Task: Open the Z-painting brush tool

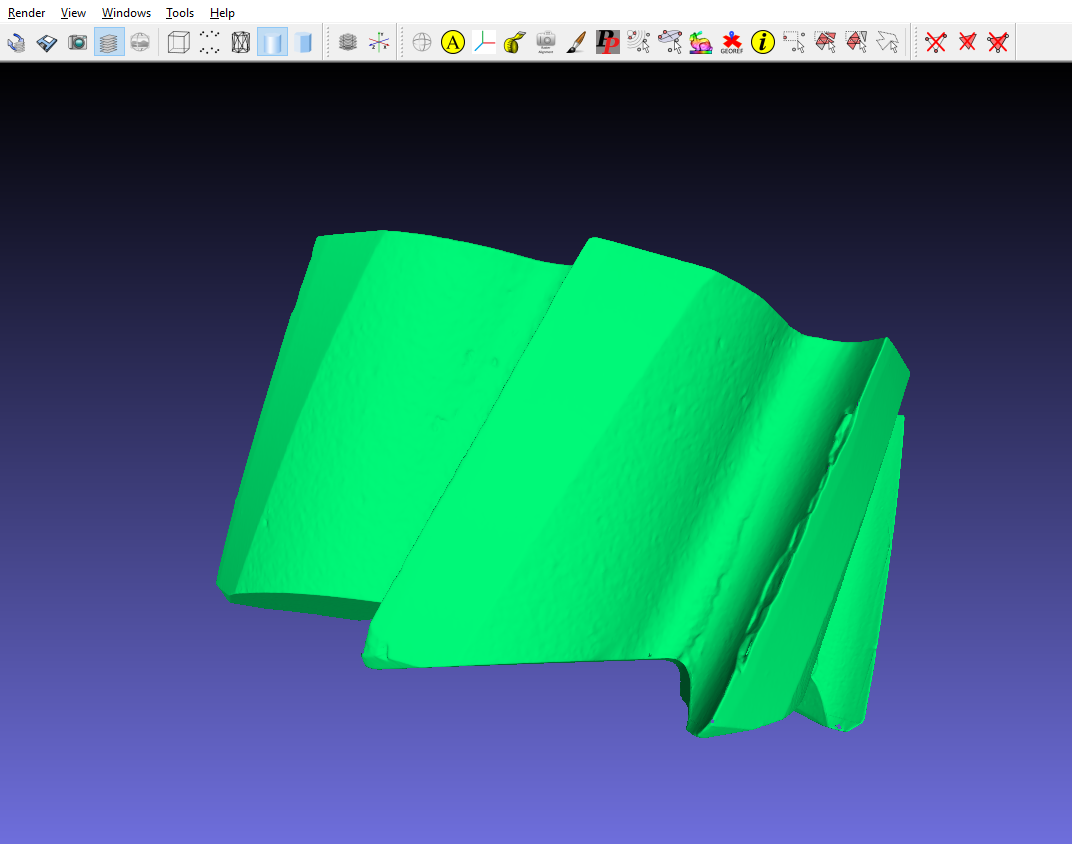Action: (x=576, y=42)
